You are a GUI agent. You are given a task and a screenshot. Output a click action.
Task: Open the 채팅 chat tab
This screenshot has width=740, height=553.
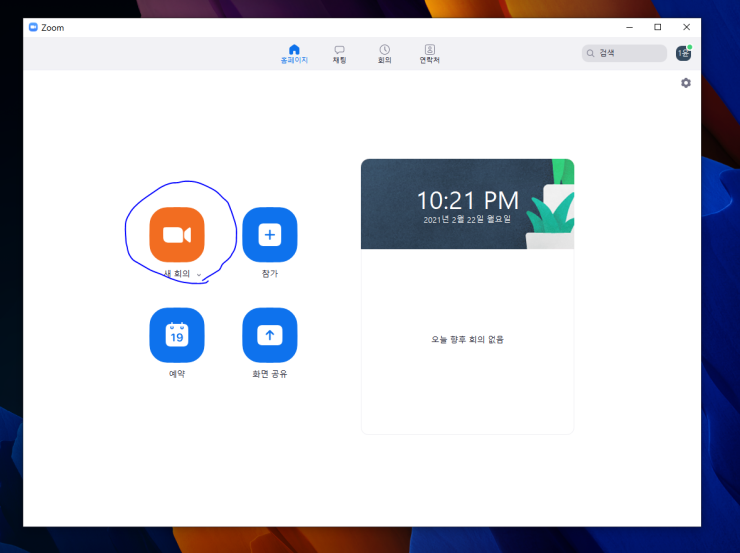[339, 54]
